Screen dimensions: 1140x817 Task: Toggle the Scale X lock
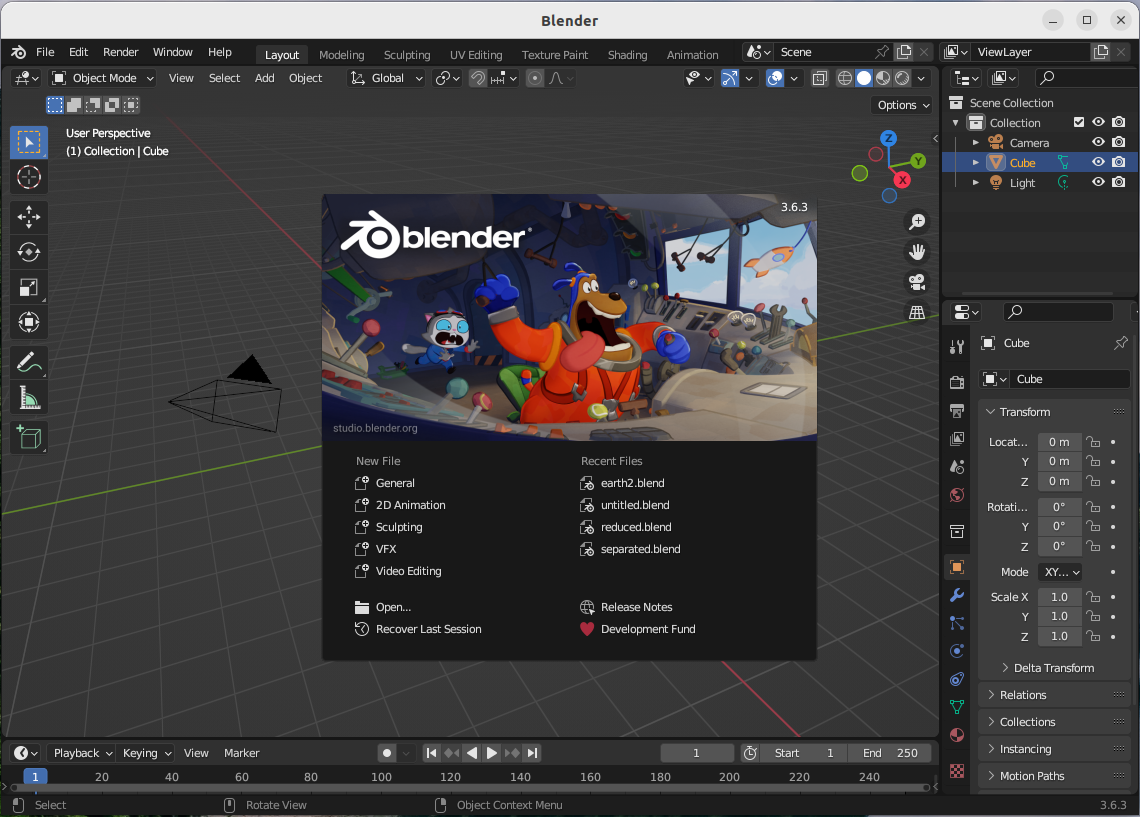(1093, 597)
